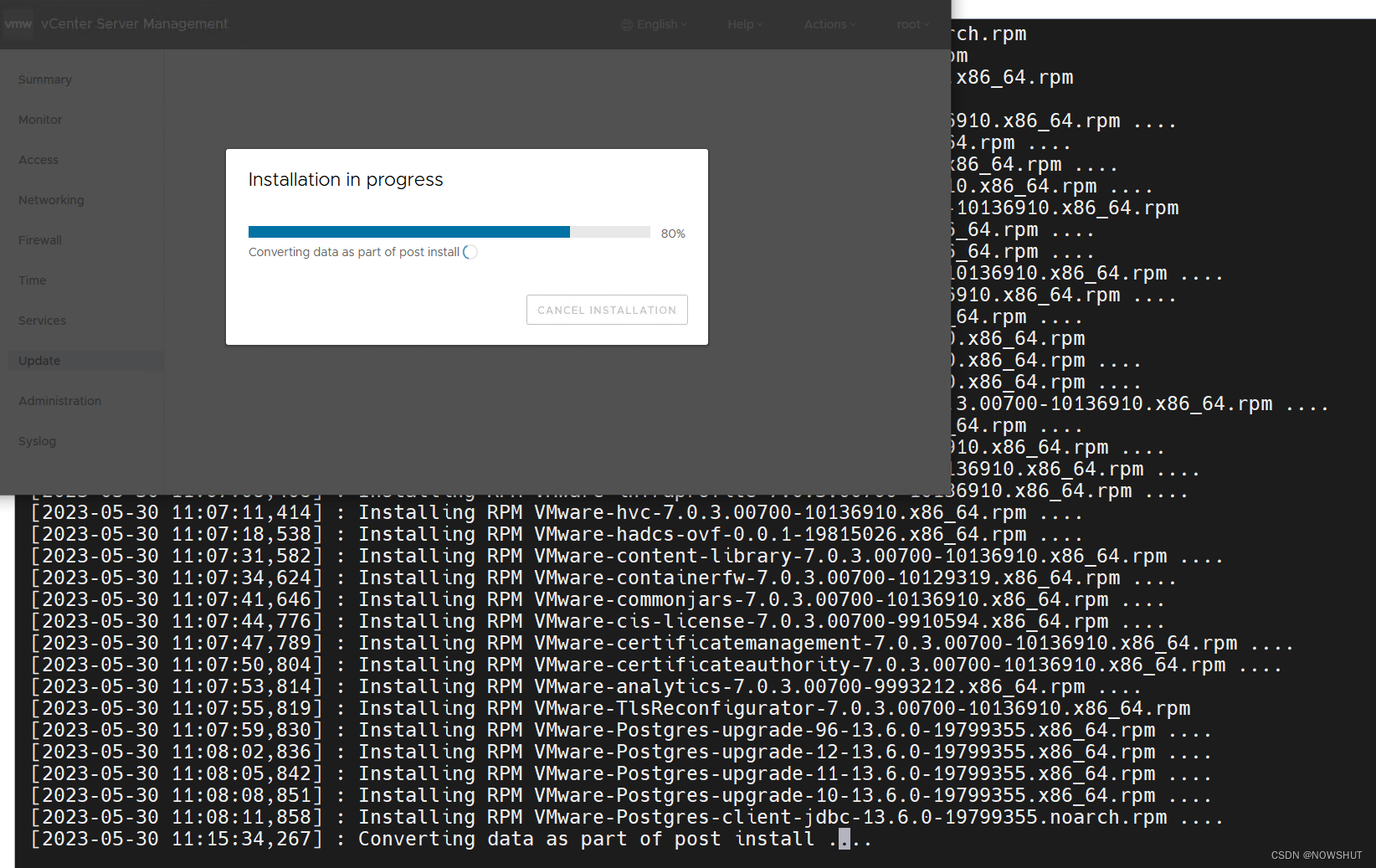Click terminal line installing VMware-hvc RPM
1376x868 pixels.
(x=557, y=512)
